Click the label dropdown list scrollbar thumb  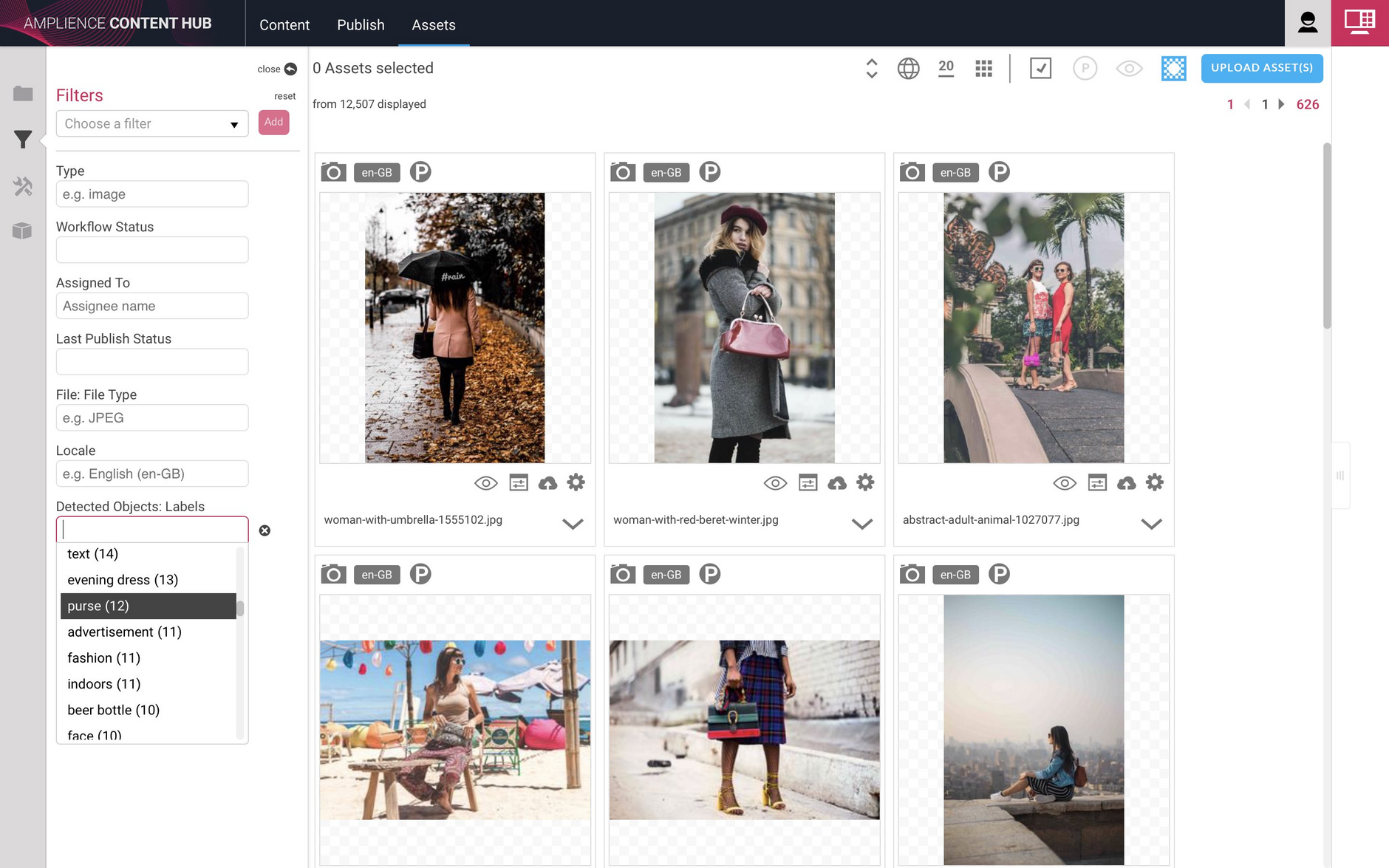240,608
